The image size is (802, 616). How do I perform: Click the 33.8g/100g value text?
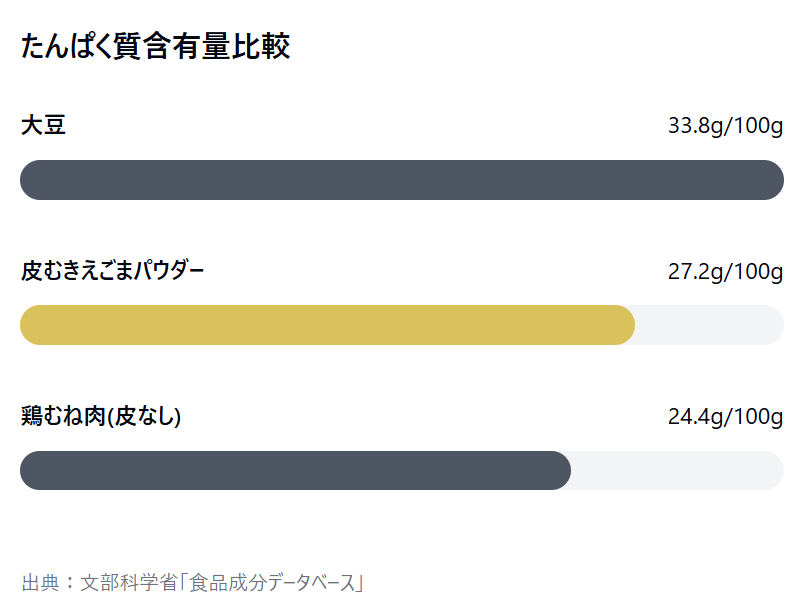click(x=725, y=126)
